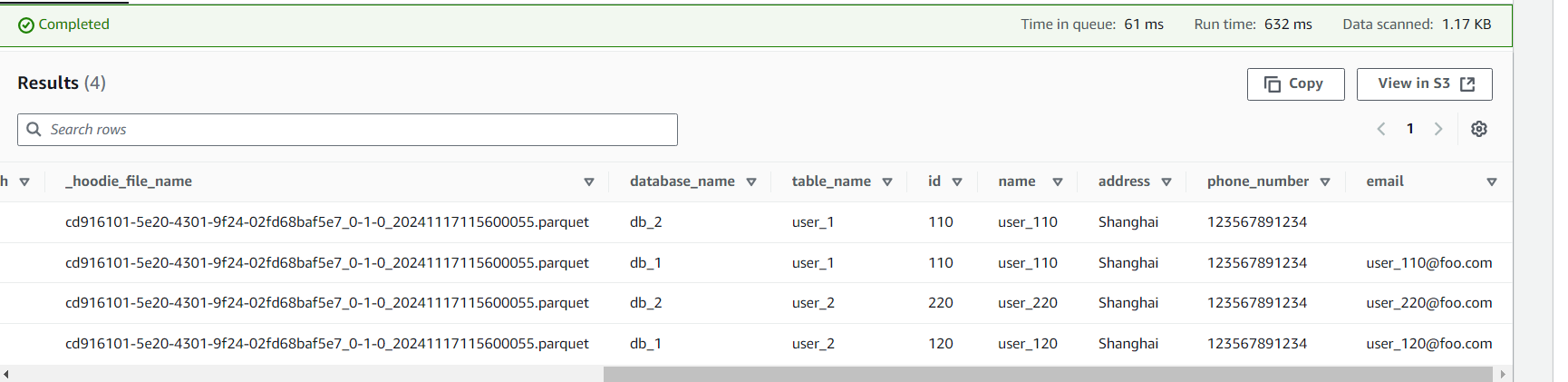Open results with View in S3

click(x=1424, y=83)
